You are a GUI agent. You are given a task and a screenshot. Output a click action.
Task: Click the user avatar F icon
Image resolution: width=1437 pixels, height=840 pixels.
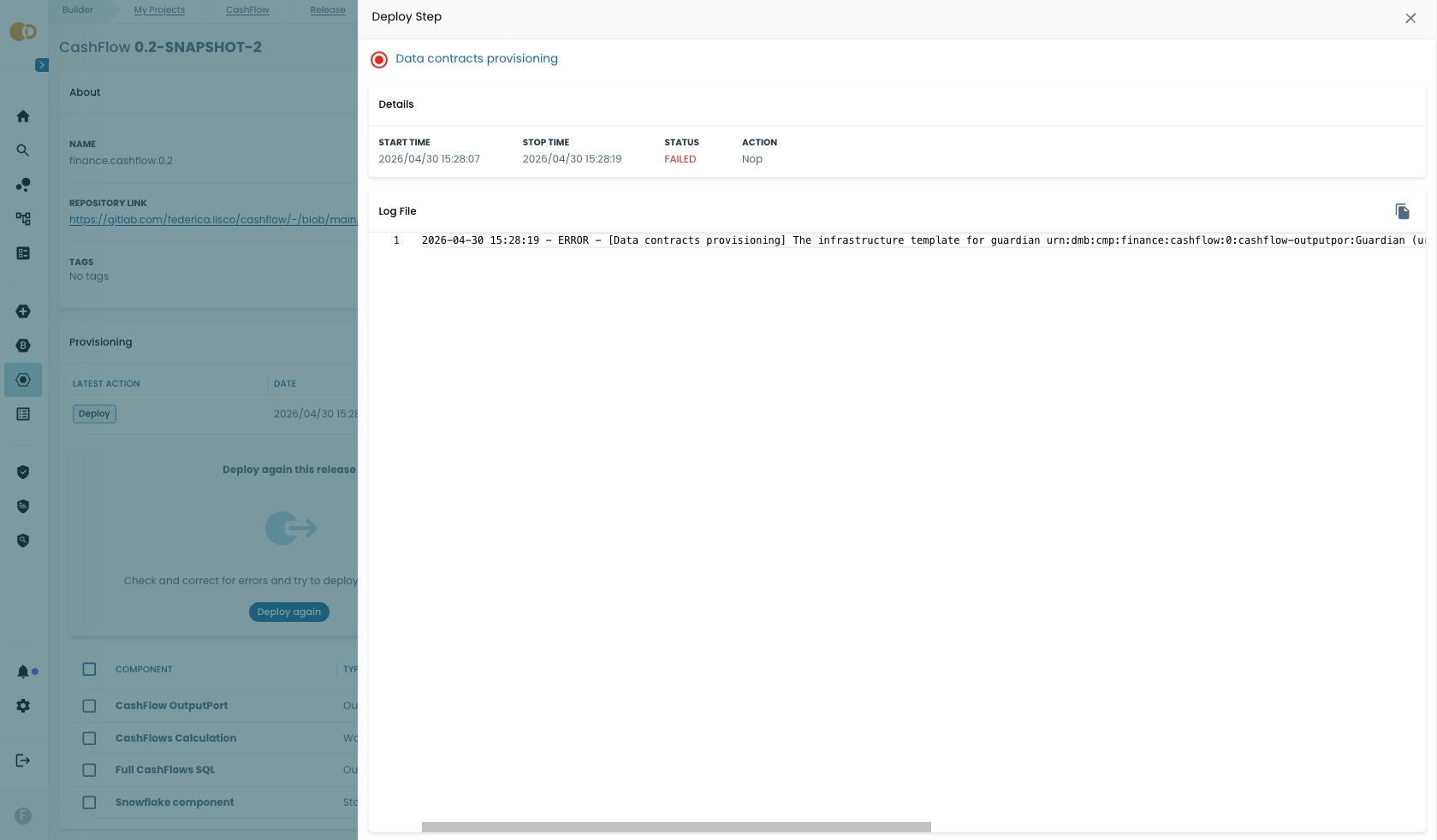pyautogui.click(x=23, y=816)
